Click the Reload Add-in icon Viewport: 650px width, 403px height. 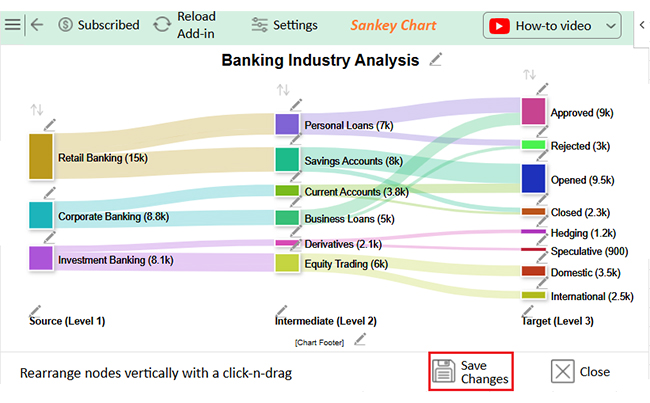point(162,25)
